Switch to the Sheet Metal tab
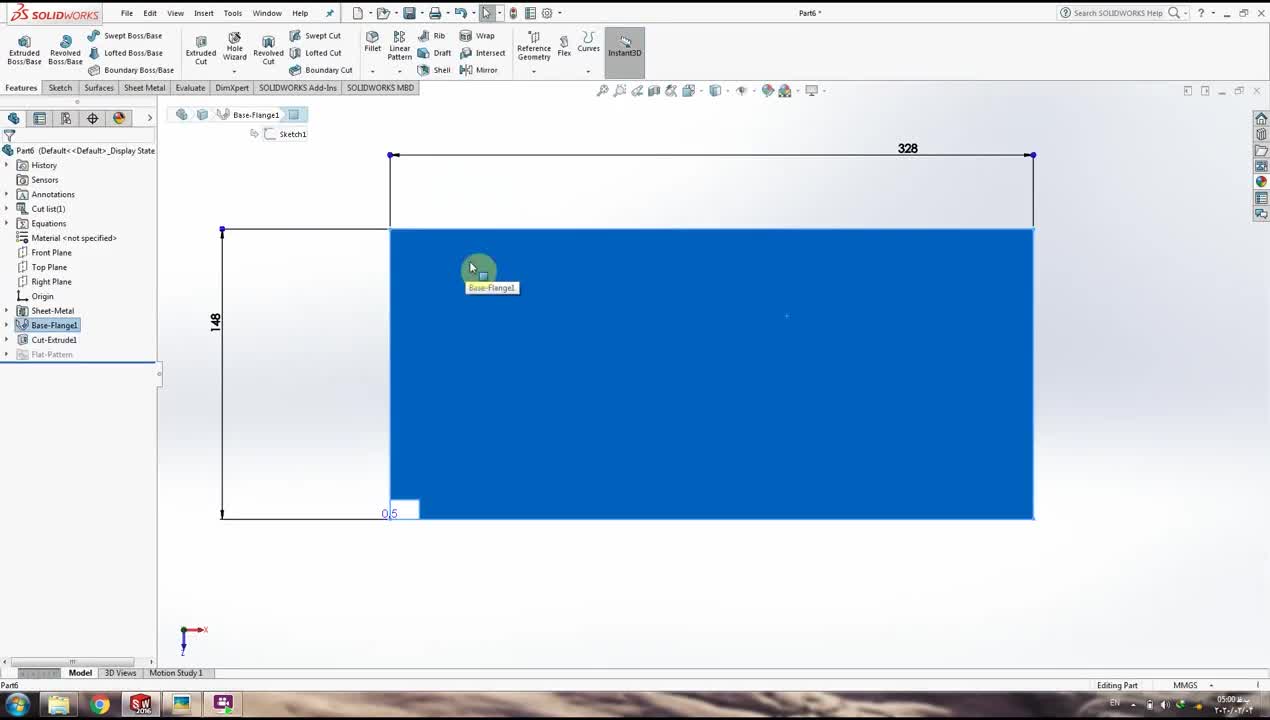This screenshot has width=1270, height=720. [144, 88]
